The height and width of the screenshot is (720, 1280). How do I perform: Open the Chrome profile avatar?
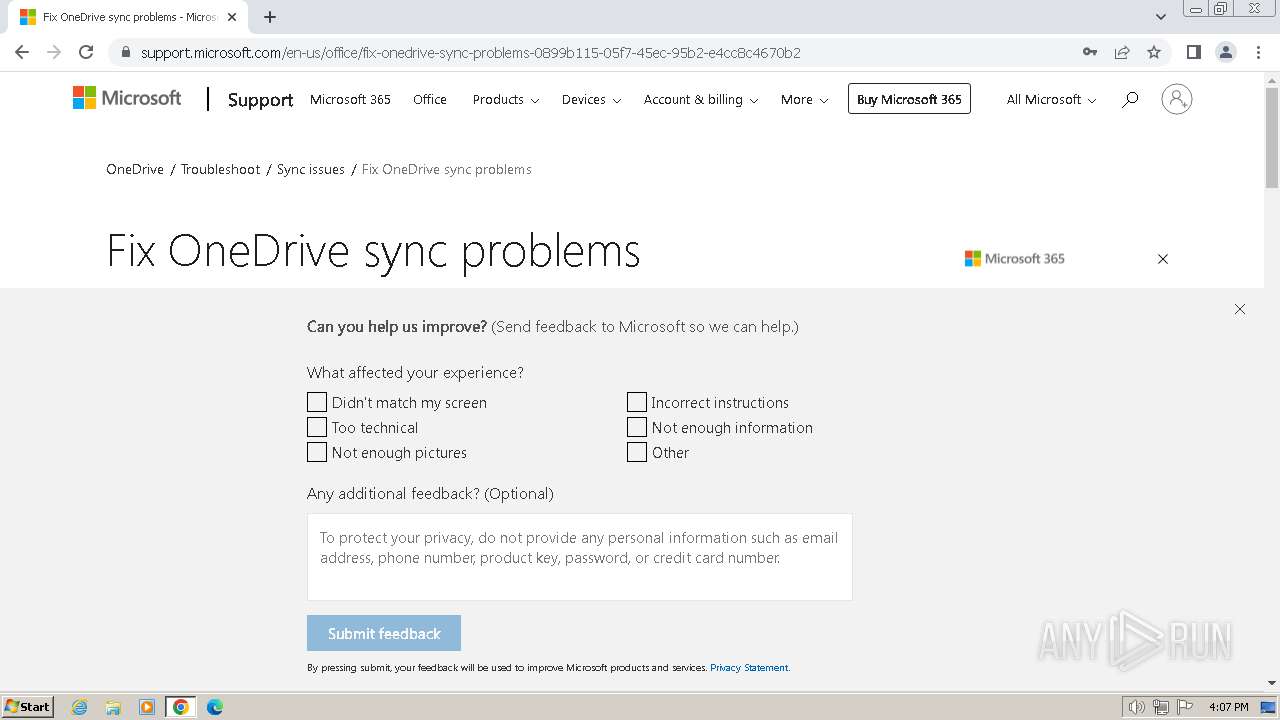pos(1226,52)
